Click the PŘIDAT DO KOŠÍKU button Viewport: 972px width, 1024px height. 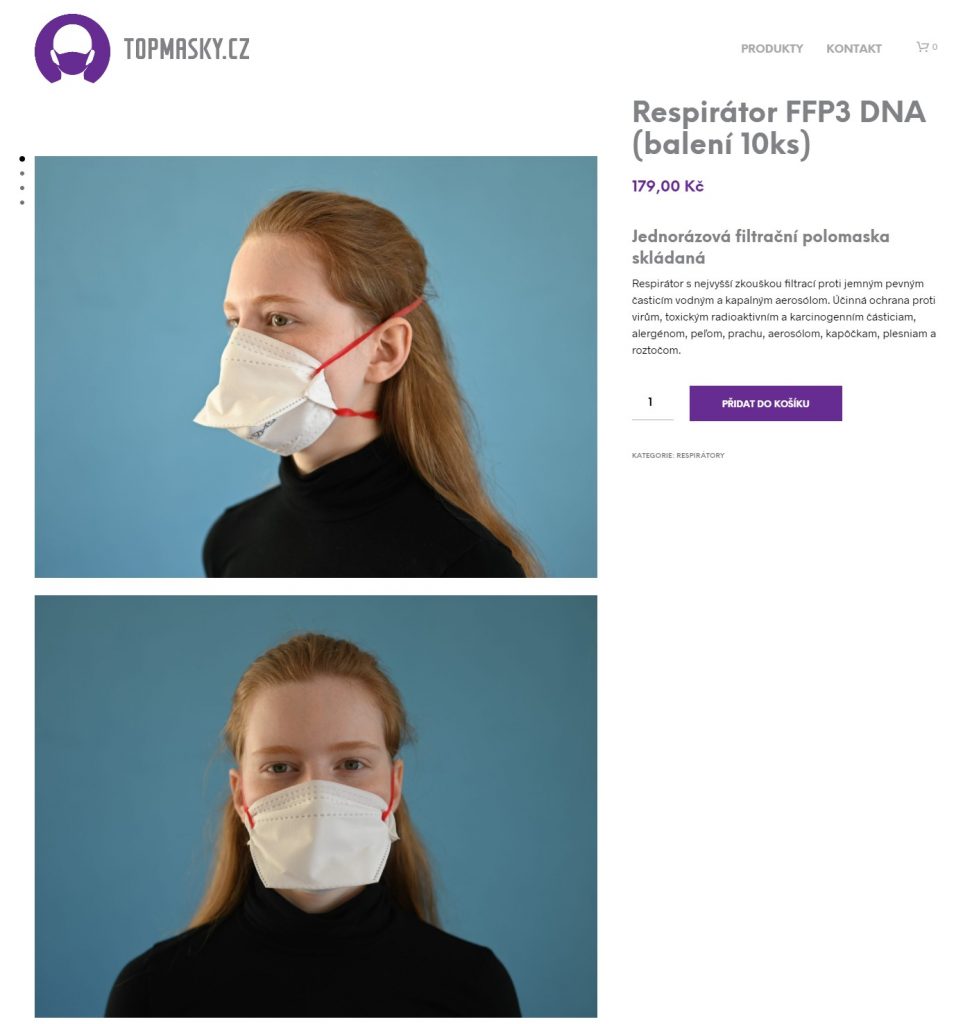pos(765,403)
